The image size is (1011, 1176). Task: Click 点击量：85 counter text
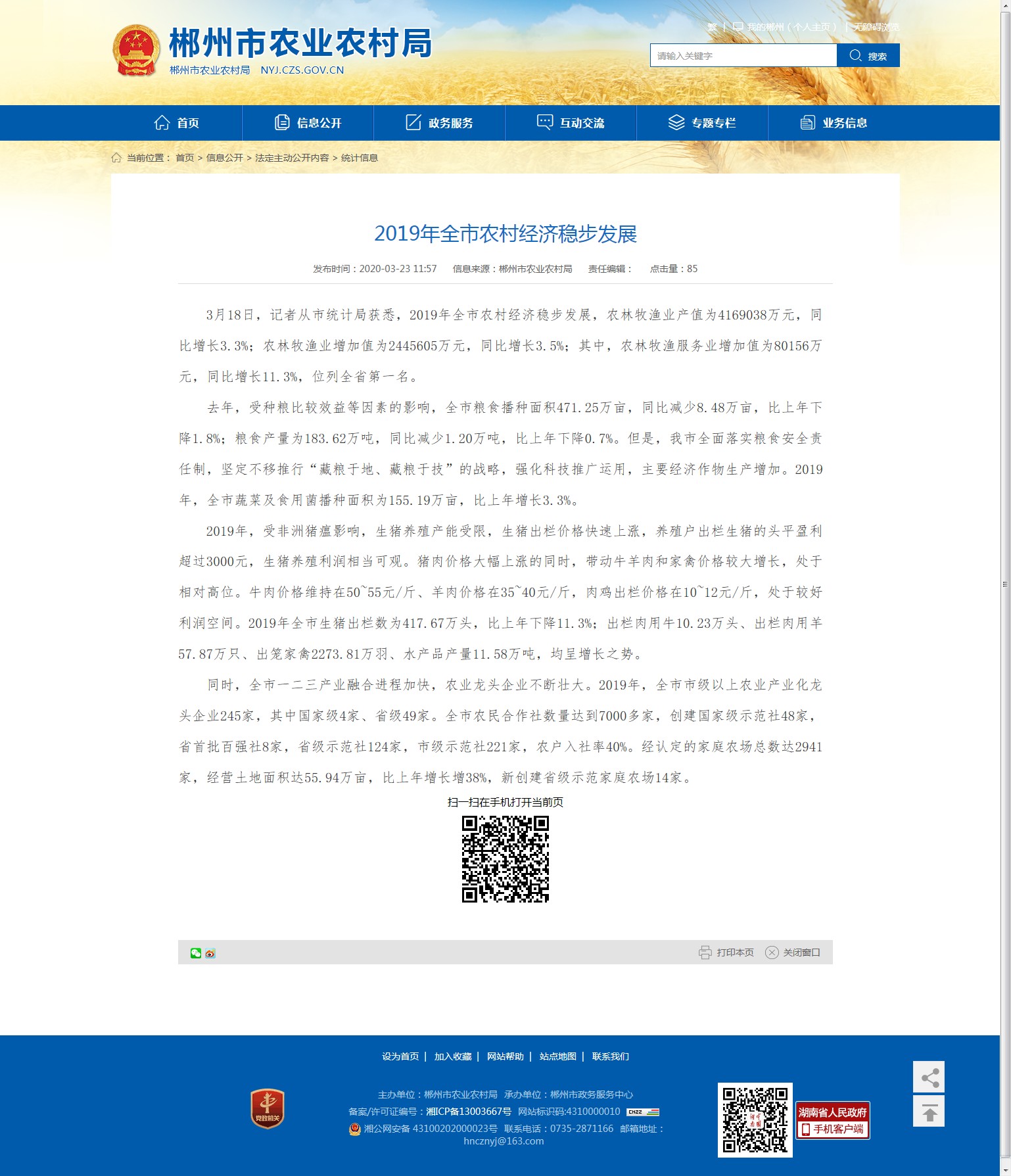coord(674,269)
